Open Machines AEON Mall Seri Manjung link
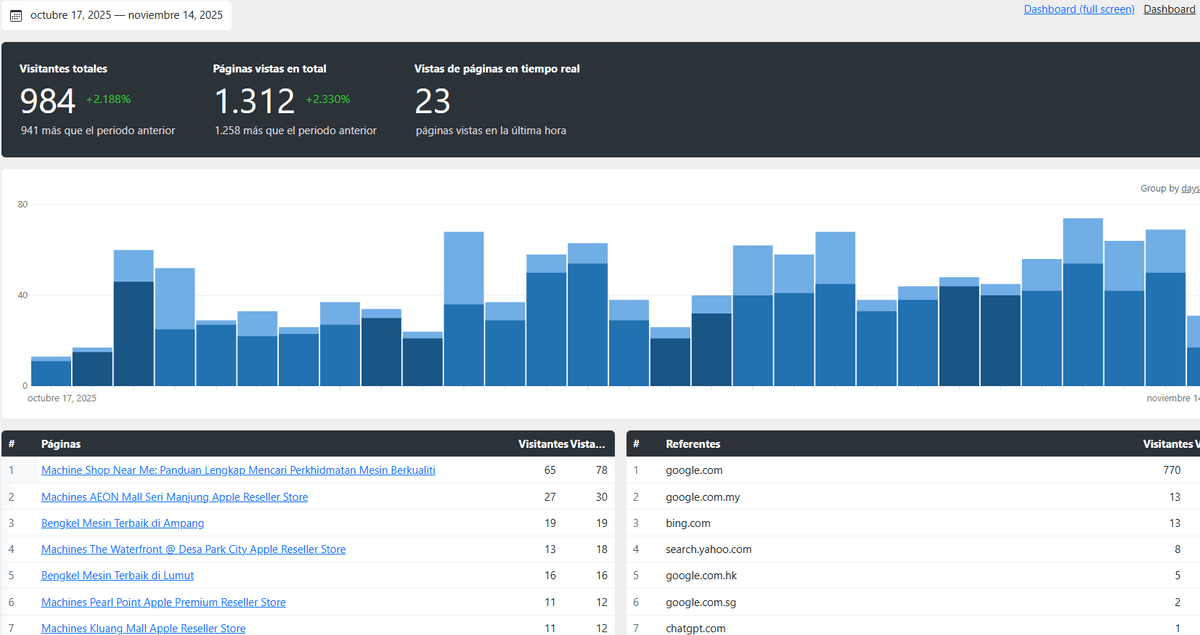The image size is (1200, 635). 174,497
